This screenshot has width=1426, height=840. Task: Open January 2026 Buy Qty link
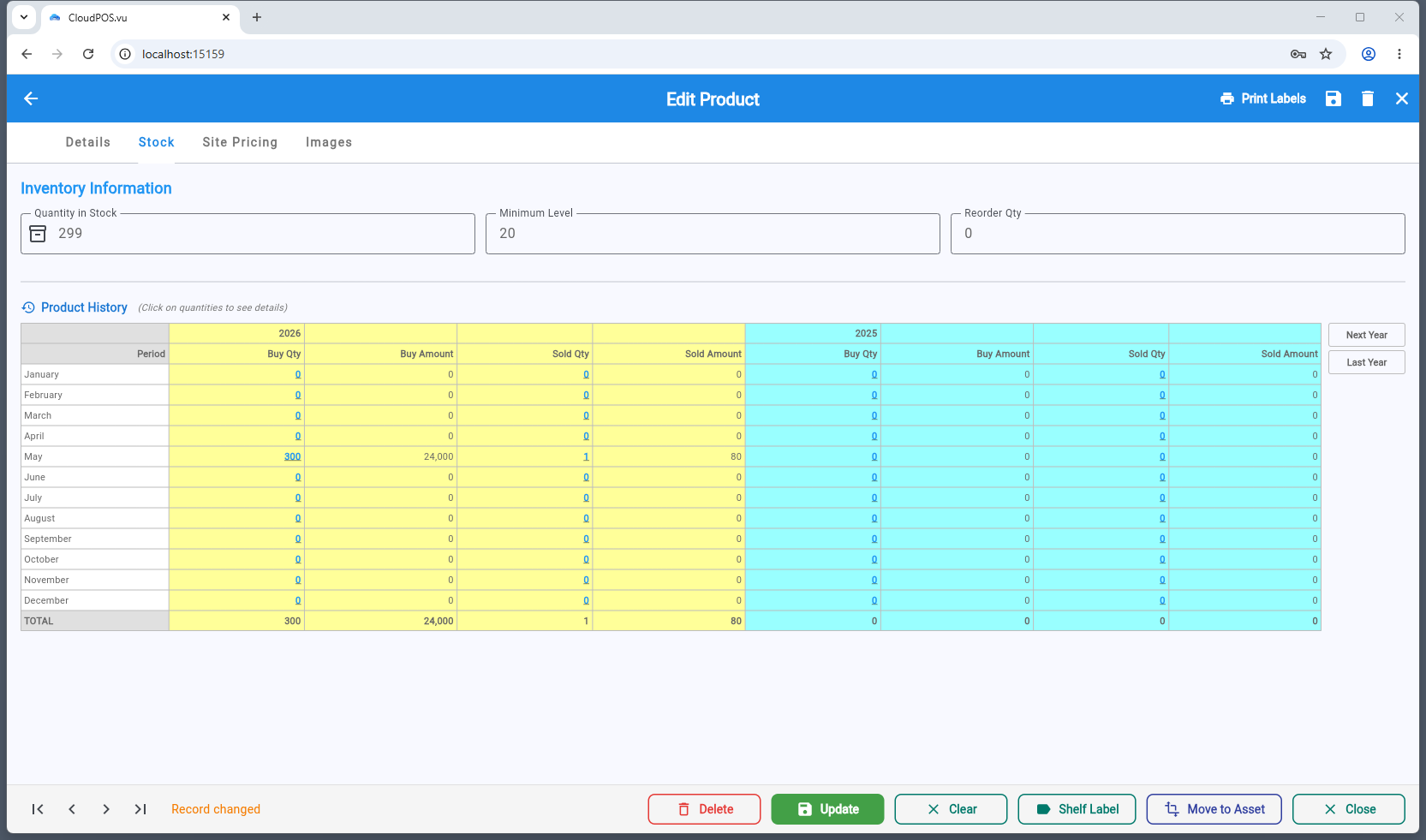pos(298,374)
